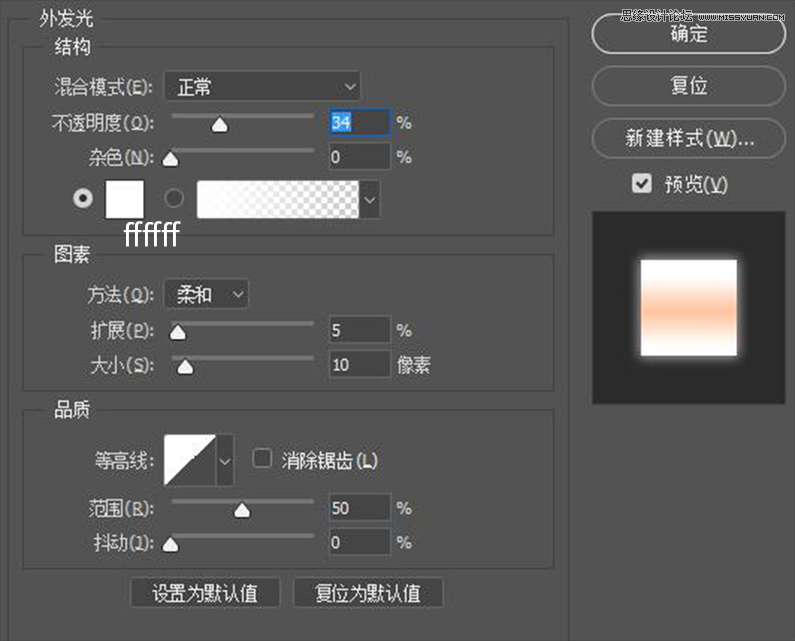Enable the 消除锯齿(L) checkbox
The image size is (795, 641).
coord(262,458)
